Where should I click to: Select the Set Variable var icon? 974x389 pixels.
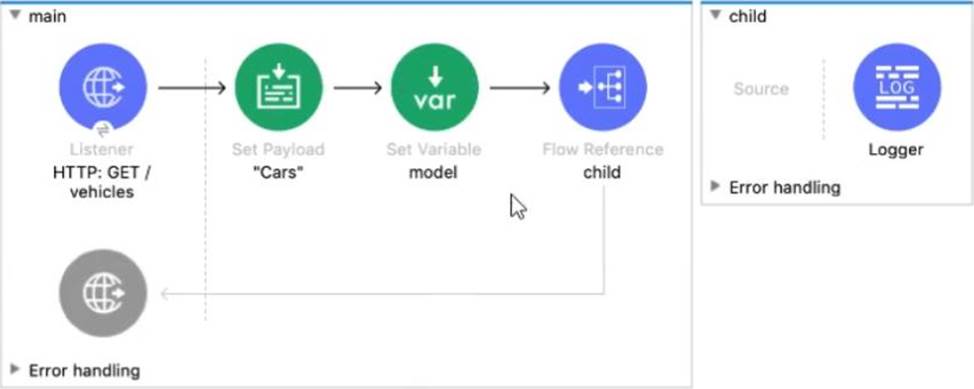tap(435, 87)
